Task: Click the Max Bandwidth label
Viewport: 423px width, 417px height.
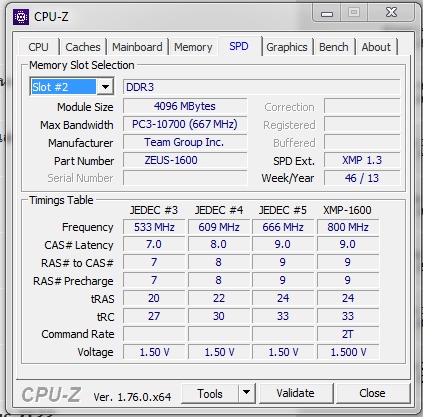Action: 77,125
